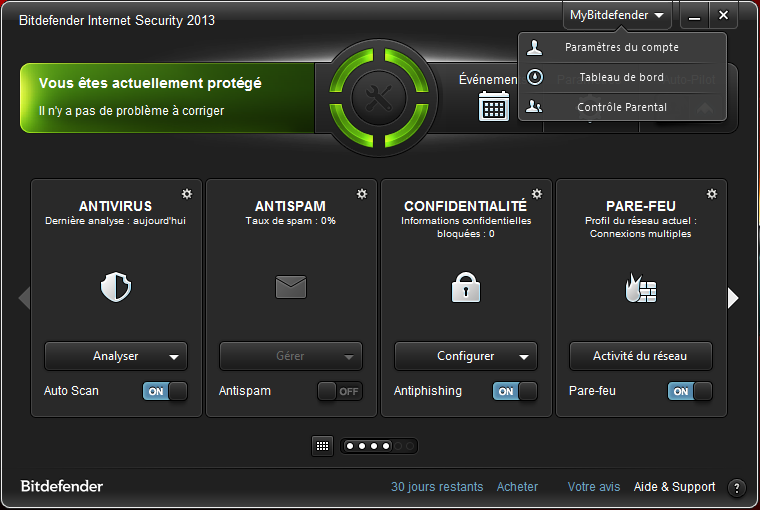Enable the Antispam switch
The height and width of the screenshot is (510, 760).
[x=340, y=391]
